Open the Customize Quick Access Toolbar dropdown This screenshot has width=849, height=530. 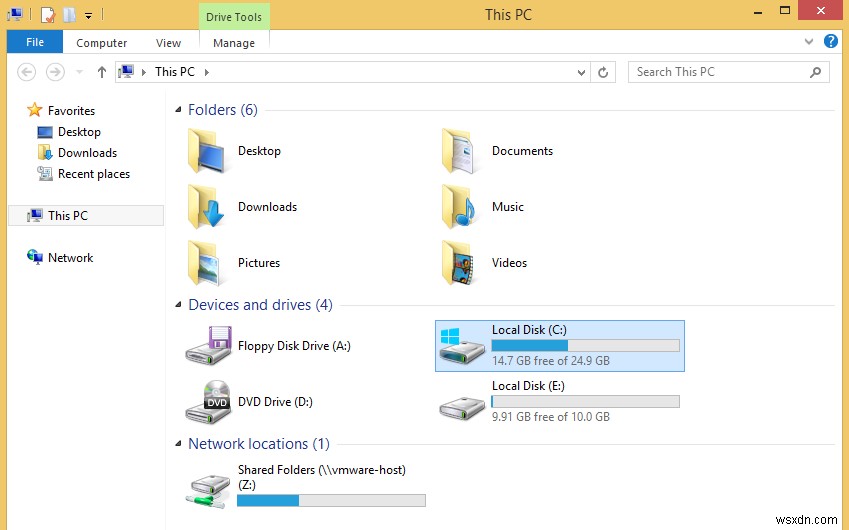click(x=88, y=16)
